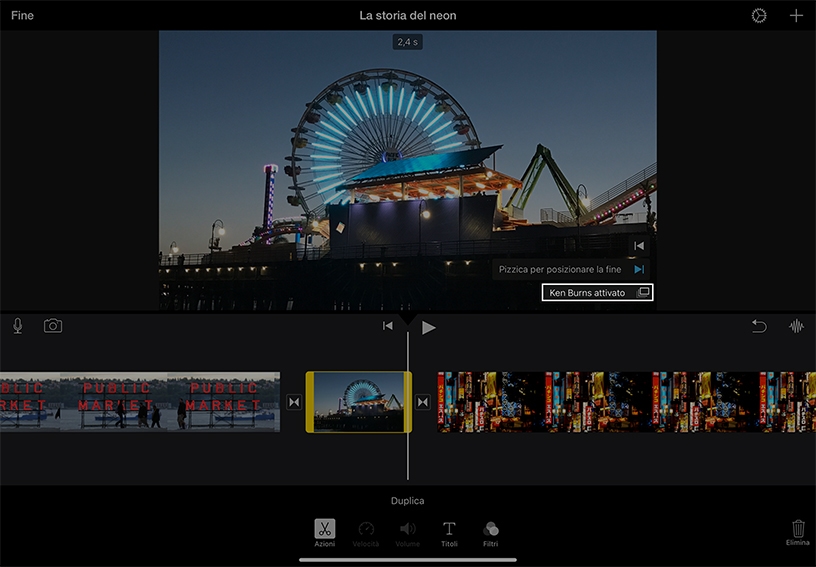816x567 pixels.
Task: Edit transition before the Ferris wheel clip
Action: tap(294, 402)
